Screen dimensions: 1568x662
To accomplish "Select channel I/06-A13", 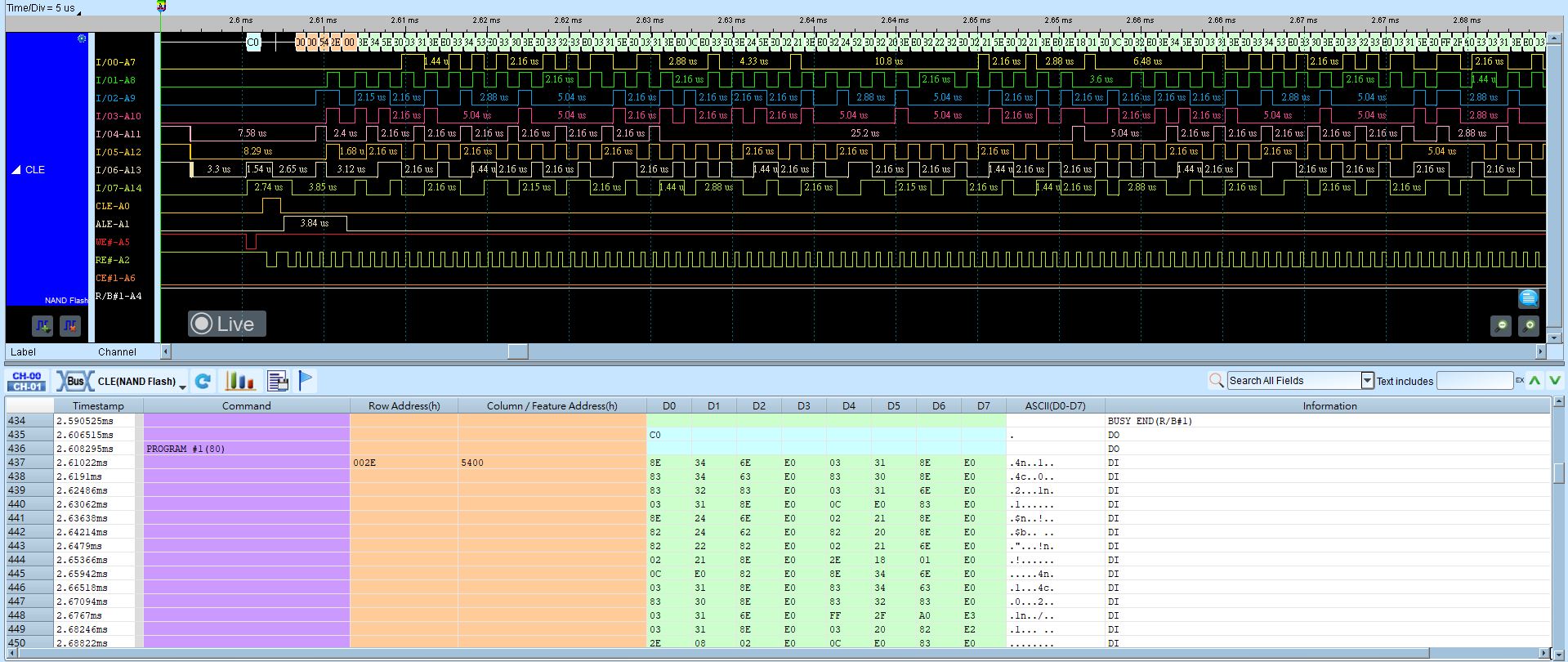I will point(118,170).
